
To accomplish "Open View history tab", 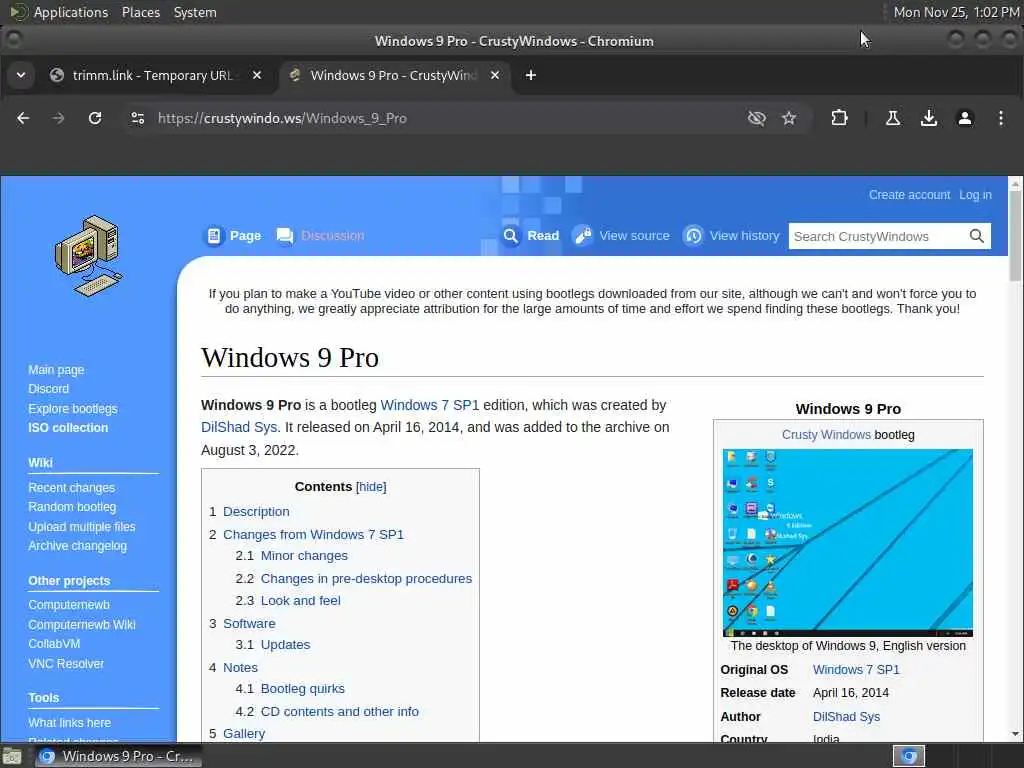I will pos(731,236).
